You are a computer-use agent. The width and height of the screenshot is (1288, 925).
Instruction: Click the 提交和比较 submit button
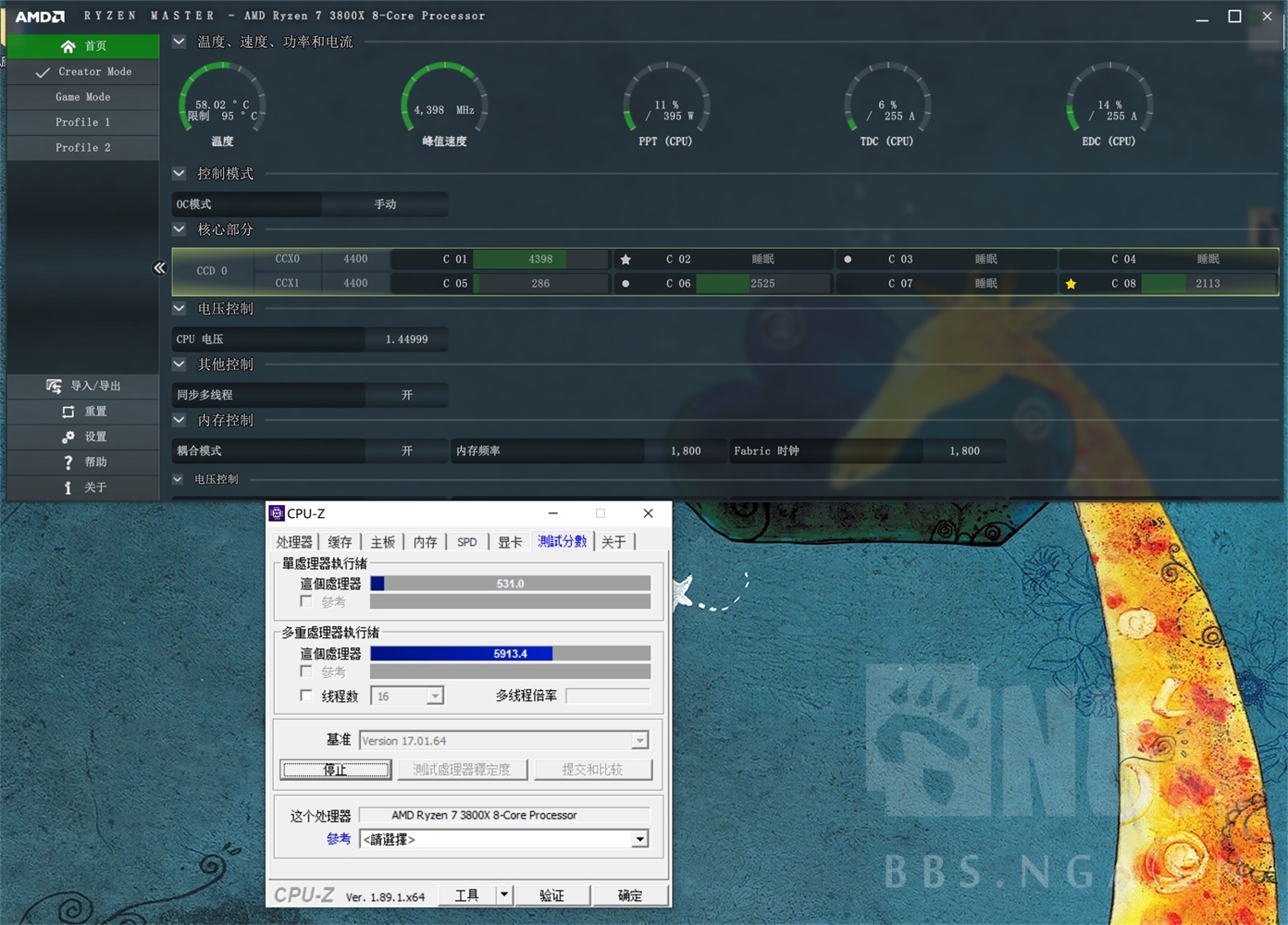(x=593, y=769)
